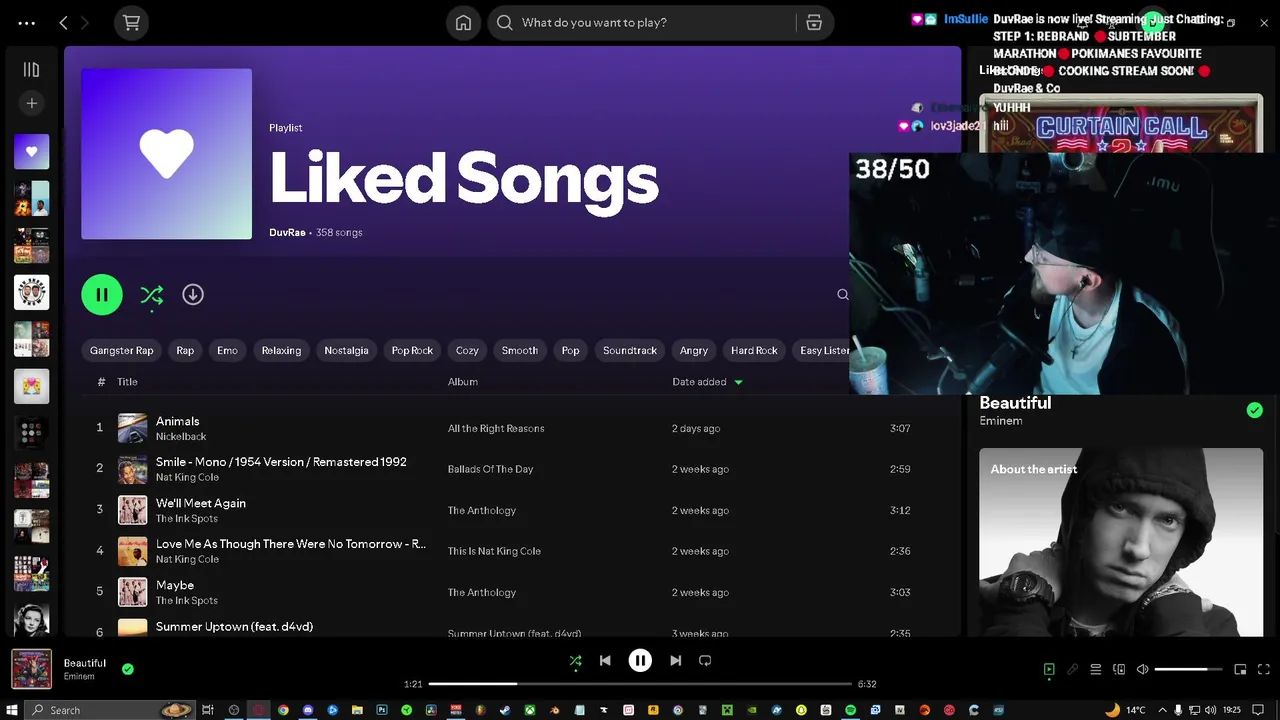This screenshot has height=720, width=1280.
Task: Select Smile - Mono / 1954 Version track
Action: point(281,463)
